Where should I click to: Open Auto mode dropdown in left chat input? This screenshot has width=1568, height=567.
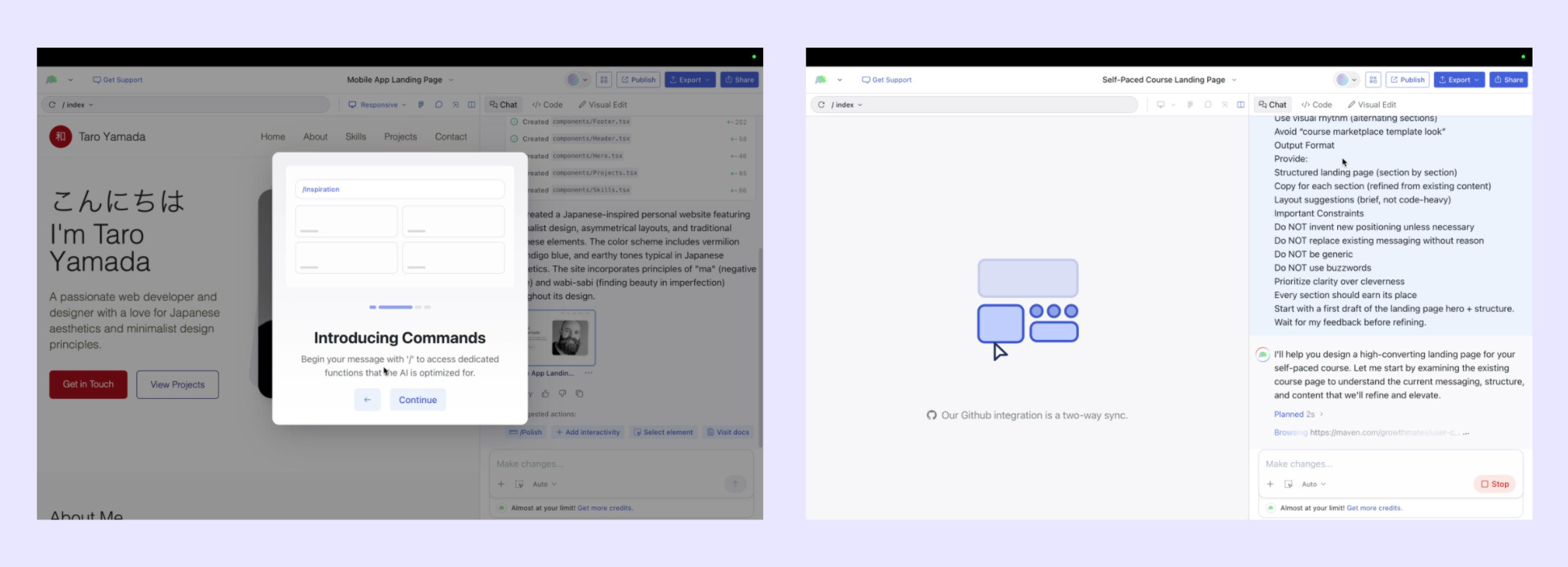pyautogui.click(x=544, y=485)
